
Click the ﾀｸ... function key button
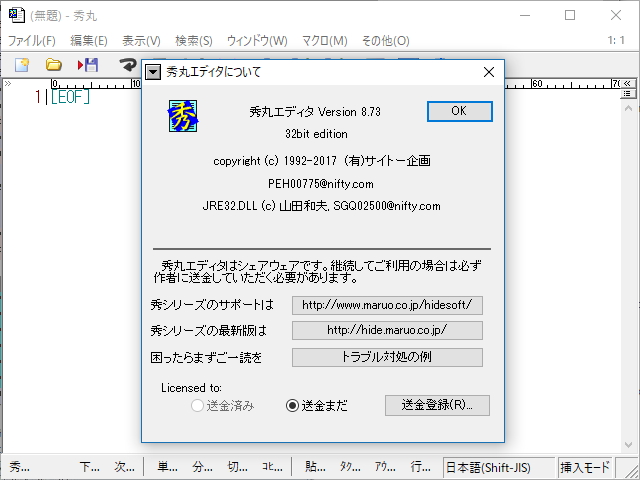click(350, 466)
